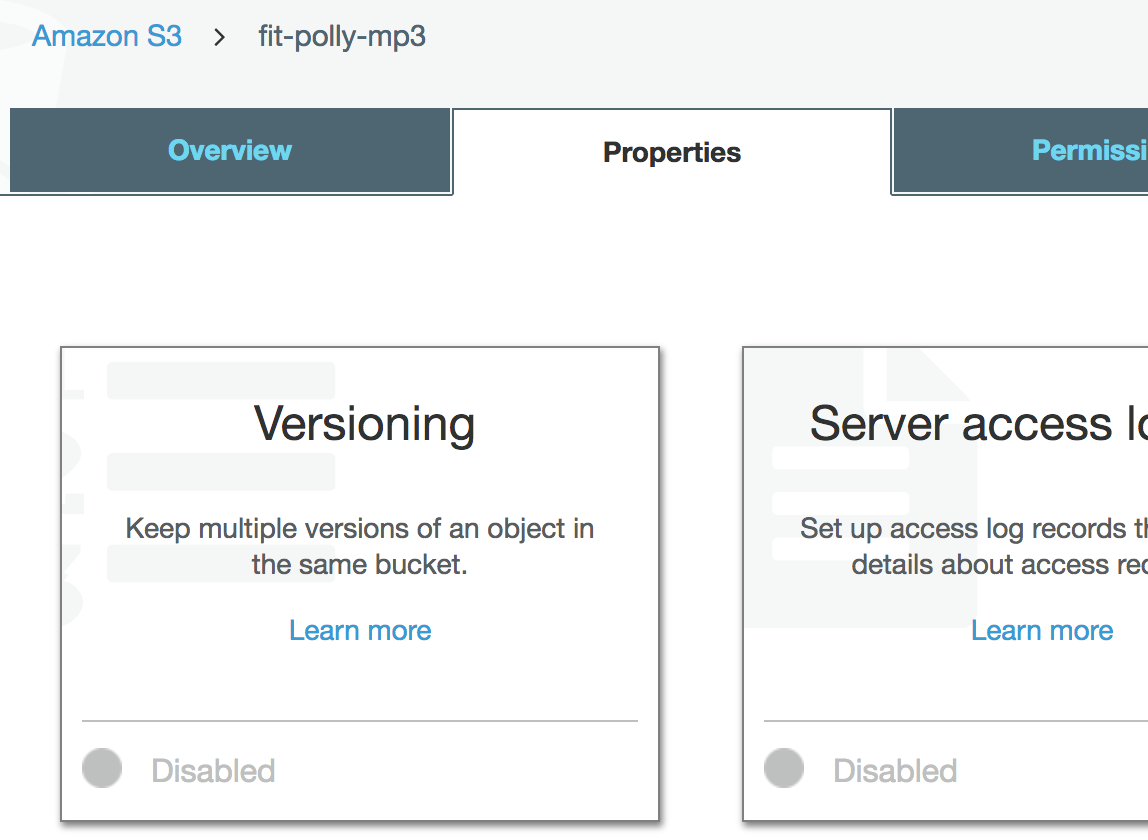The image size is (1148, 840).
Task: Click the Disabled label in Versioning card
Action: click(x=213, y=771)
